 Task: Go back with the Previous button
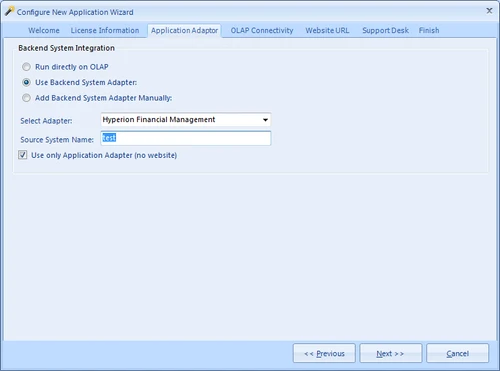[x=324, y=353]
